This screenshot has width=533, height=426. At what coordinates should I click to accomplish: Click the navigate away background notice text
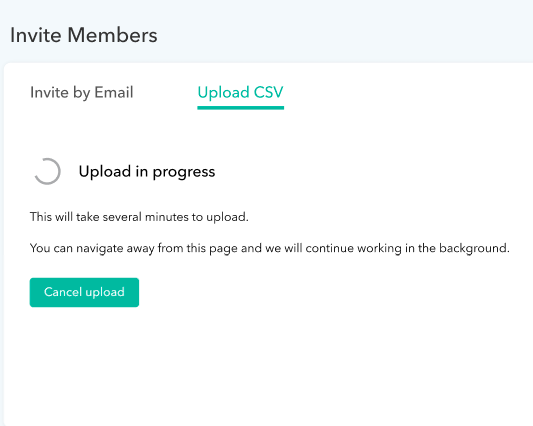click(270, 249)
